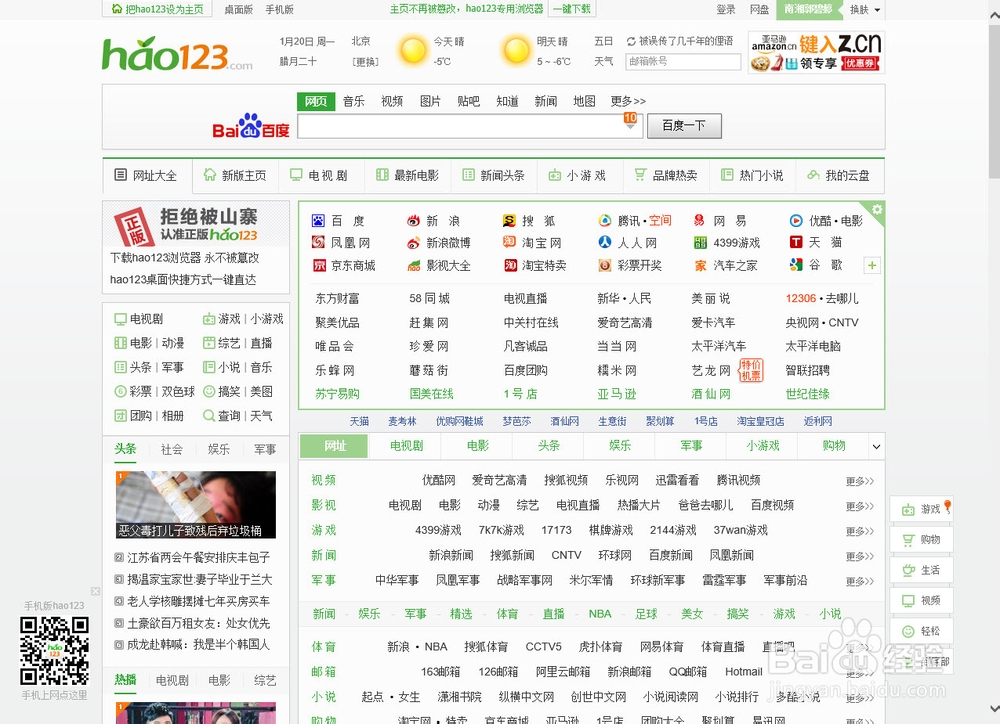Add a site with the green plus icon
Viewport: 1000px width, 724px height.
(871, 265)
